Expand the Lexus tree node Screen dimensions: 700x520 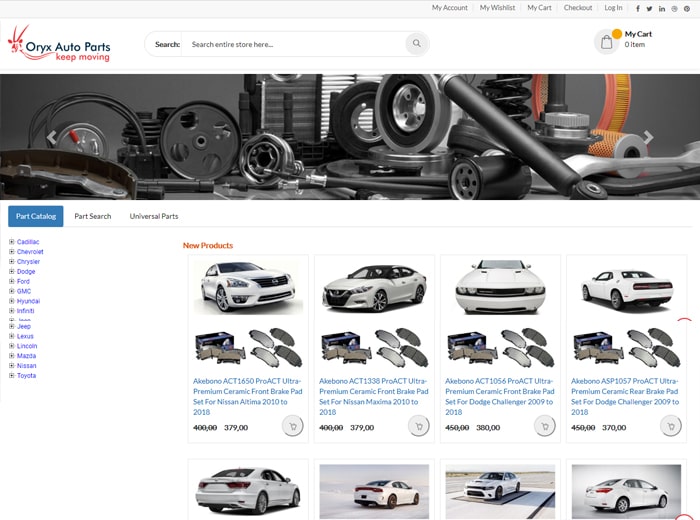point(12,336)
